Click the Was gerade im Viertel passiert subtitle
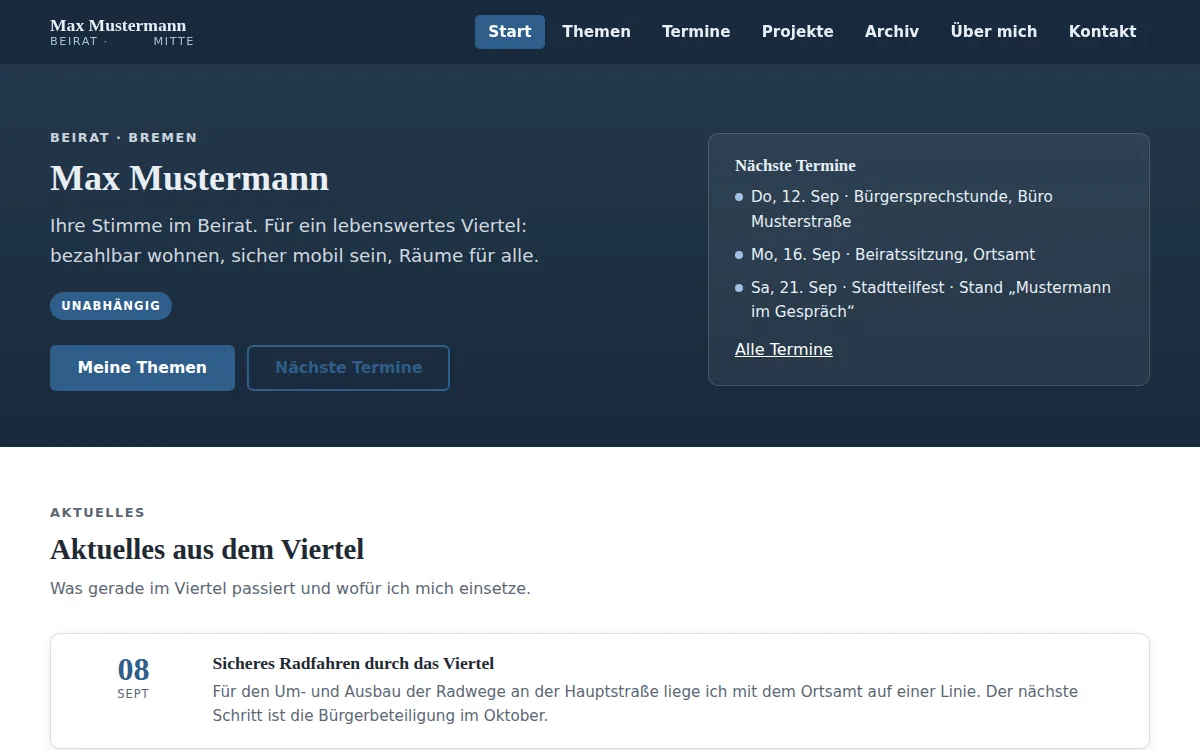This screenshot has height=750, width=1200. 290,589
